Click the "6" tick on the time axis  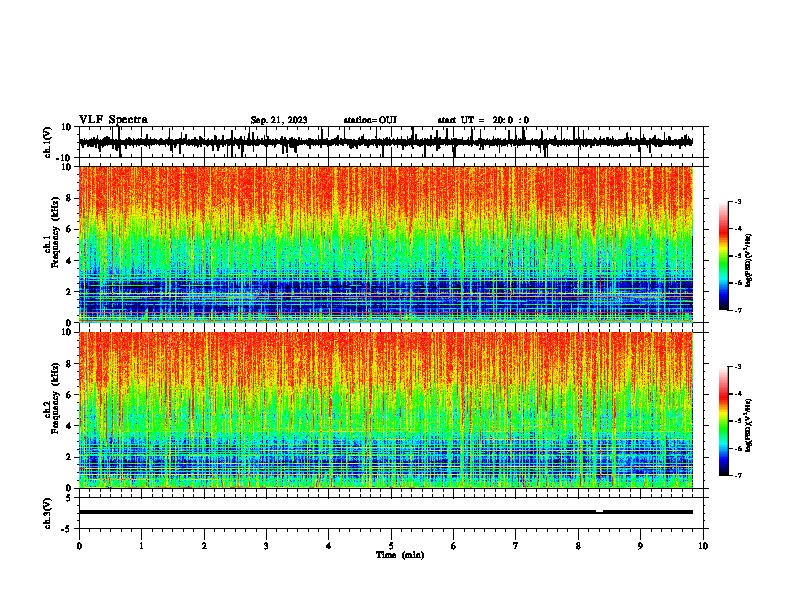coord(454,546)
